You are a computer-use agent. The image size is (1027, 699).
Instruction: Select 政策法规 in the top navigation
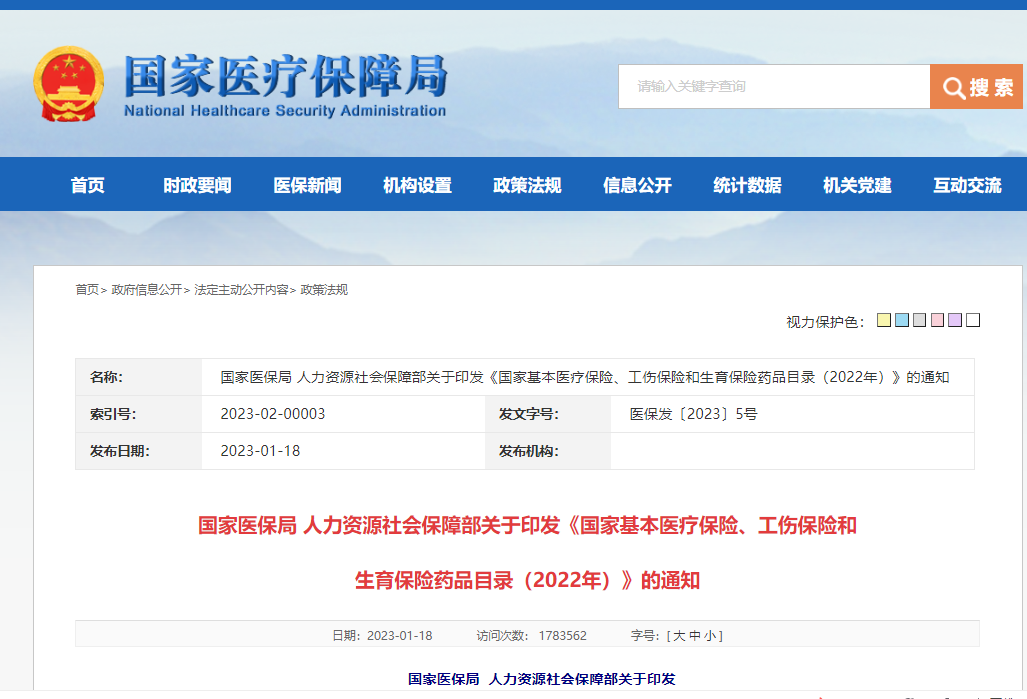[x=527, y=185]
